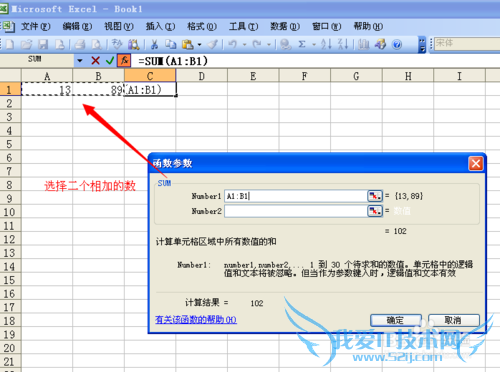Click the Paste clipboard icon

tap(188, 44)
